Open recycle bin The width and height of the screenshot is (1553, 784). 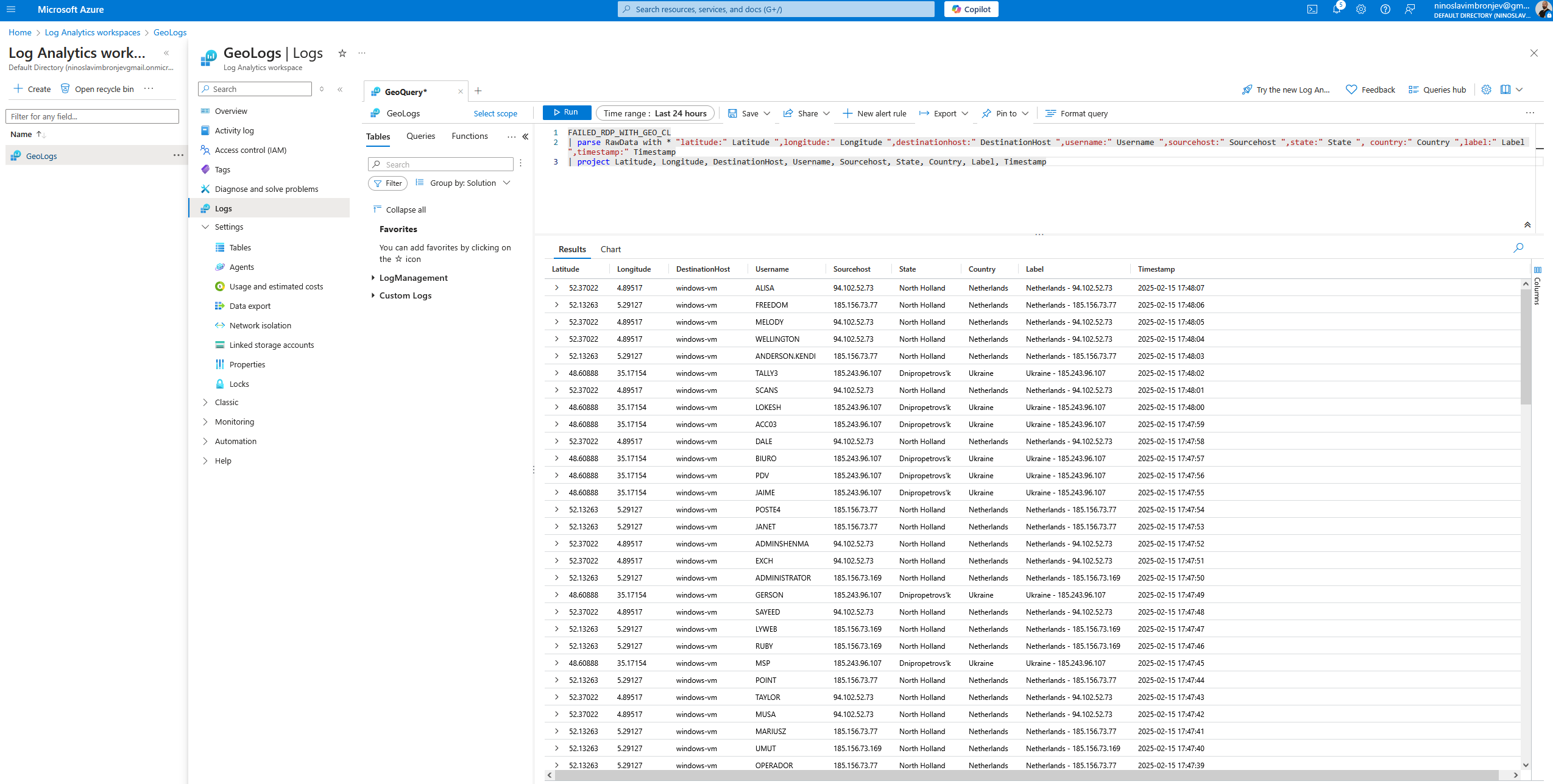pos(97,89)
